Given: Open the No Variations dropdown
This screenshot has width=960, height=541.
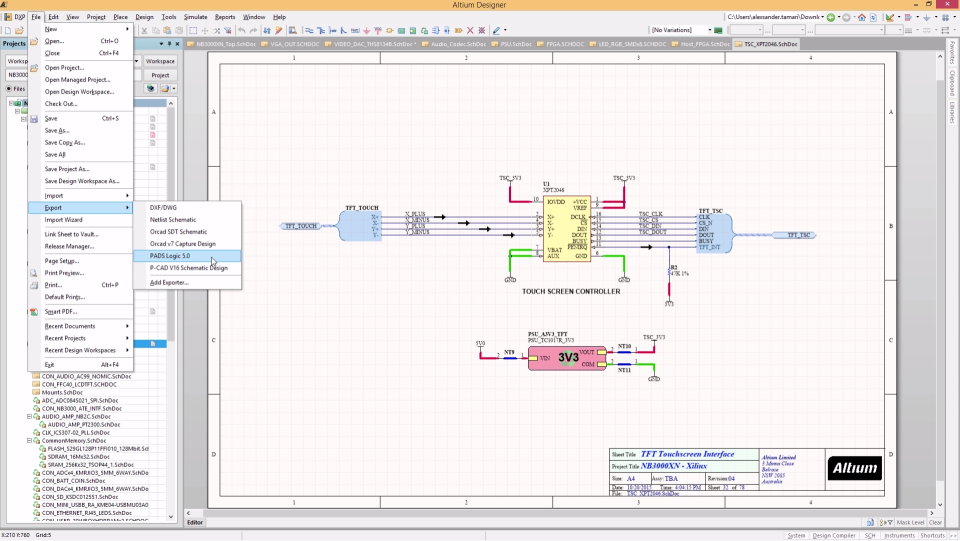Looking at the screenshot, I should 710,30.
